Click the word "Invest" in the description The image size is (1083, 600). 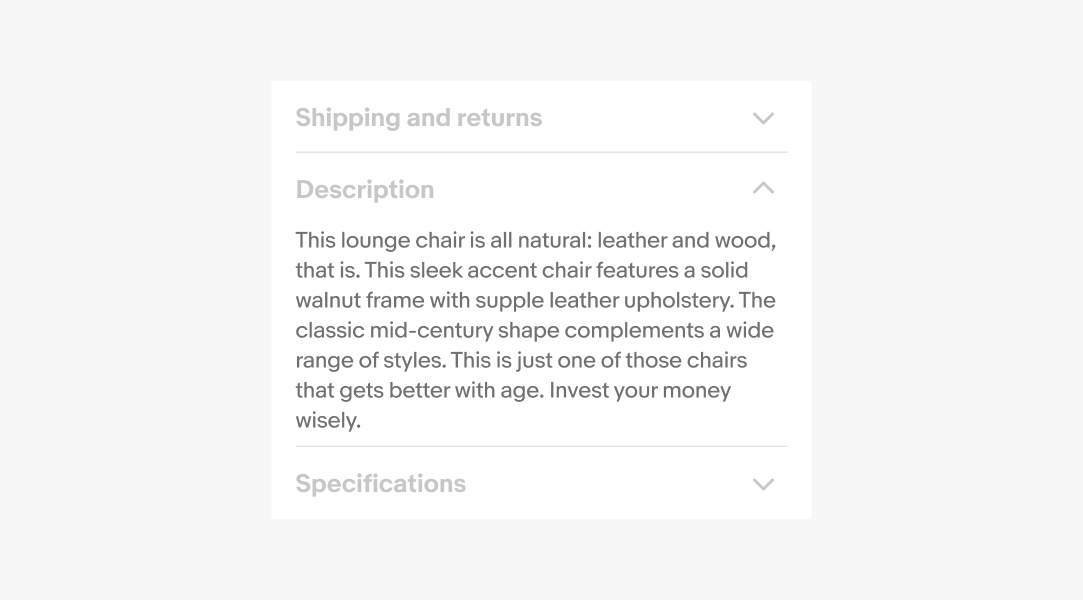(578, 390)
